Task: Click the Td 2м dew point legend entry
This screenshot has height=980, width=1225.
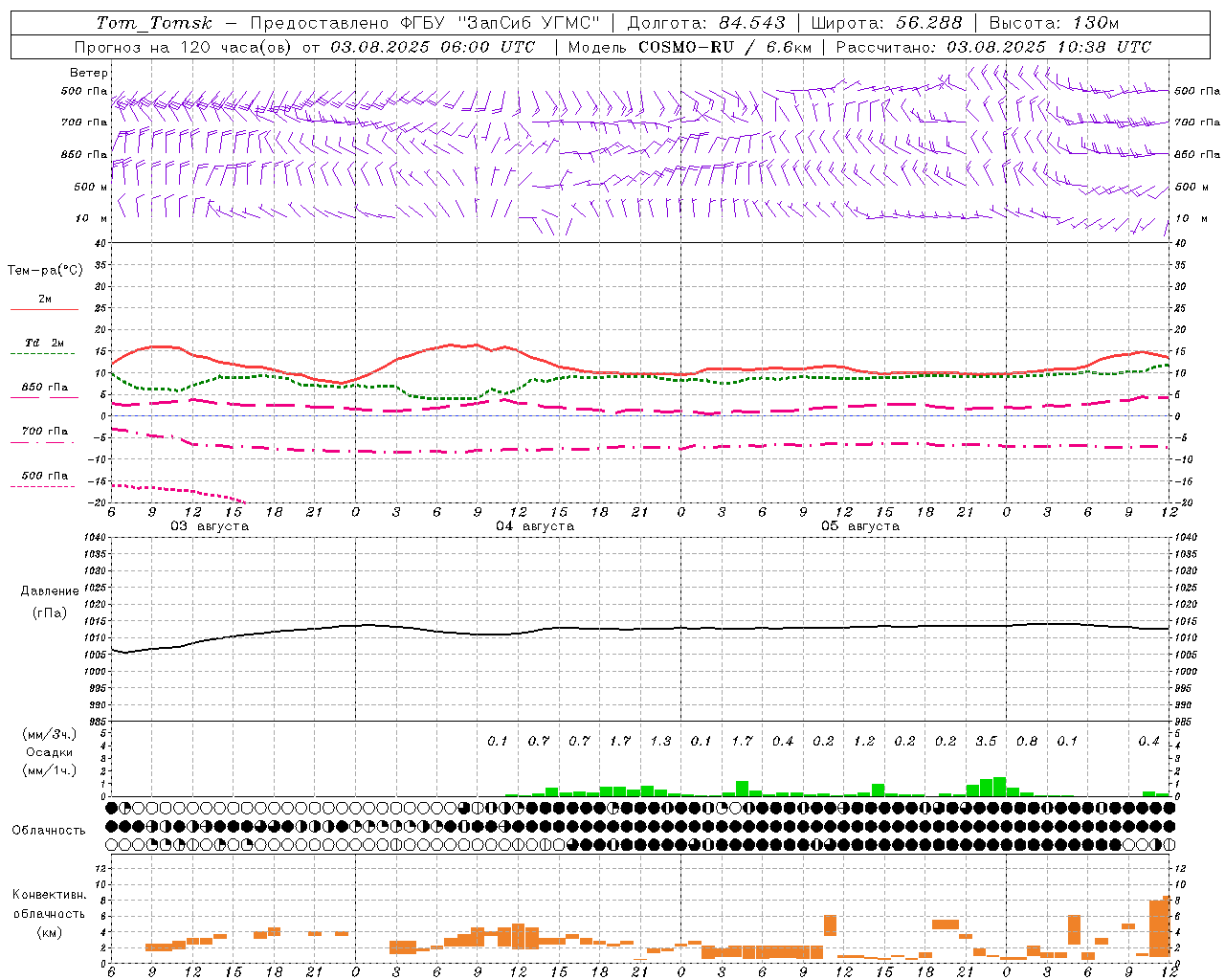Action: click(x=45, y=343)
